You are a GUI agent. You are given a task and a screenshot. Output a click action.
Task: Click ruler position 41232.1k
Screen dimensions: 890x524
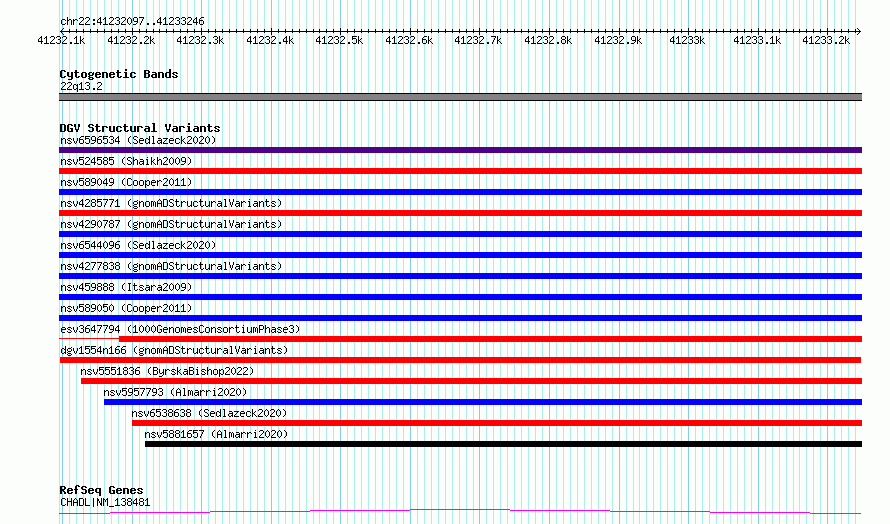point(61,40)
